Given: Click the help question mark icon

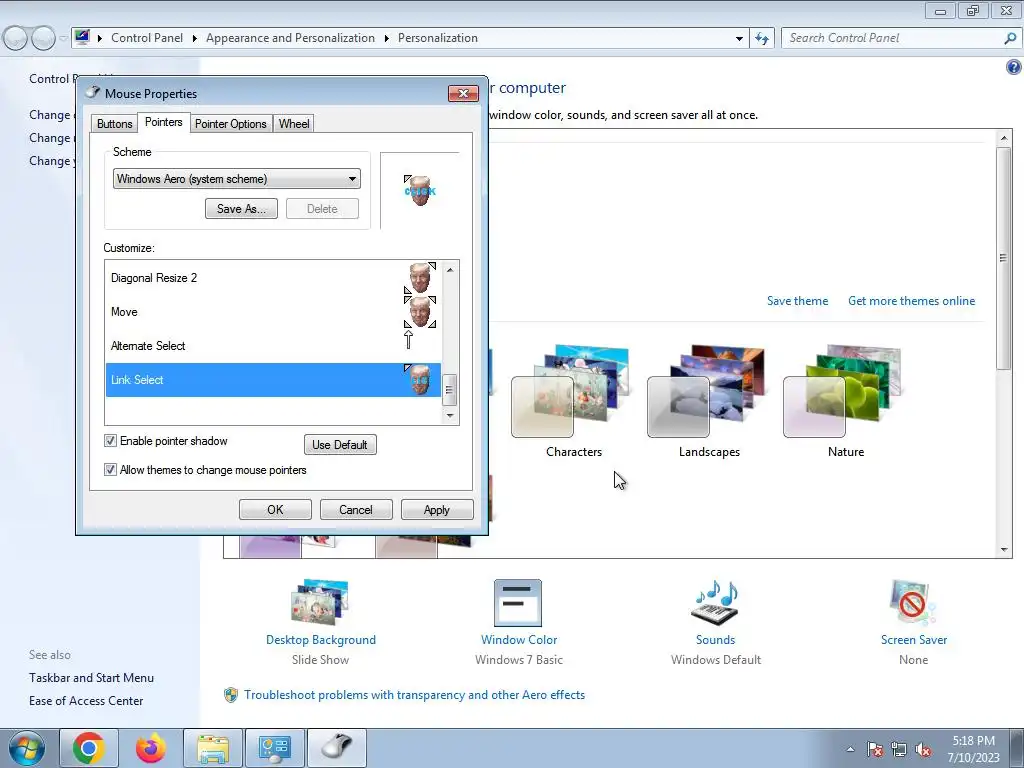Looking at the screenshot, I should tap(1014, 67).
